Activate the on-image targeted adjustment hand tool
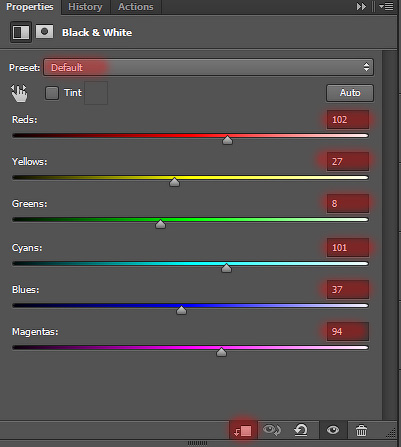Screen dimensions: 401x447 click(19, 93)
